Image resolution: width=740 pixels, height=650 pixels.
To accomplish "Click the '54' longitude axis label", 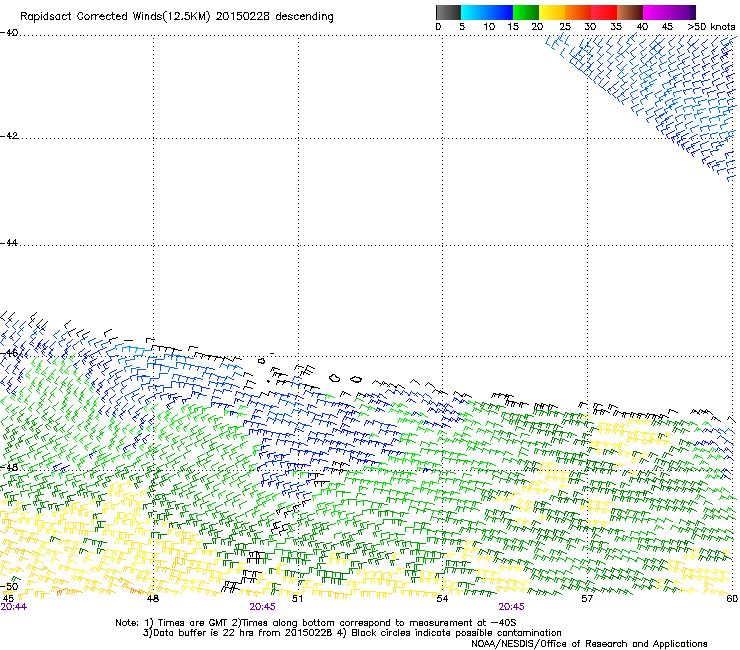I will click(442, 599).
